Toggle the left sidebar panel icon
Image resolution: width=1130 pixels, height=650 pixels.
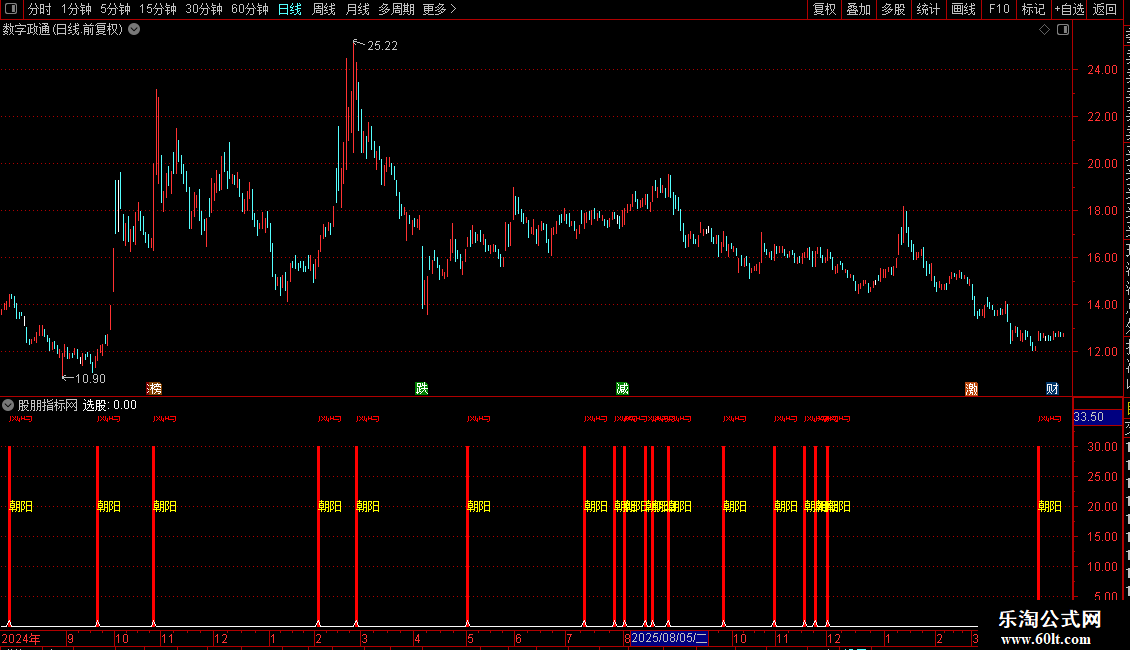pyautogui.click(x=11, y=9)
